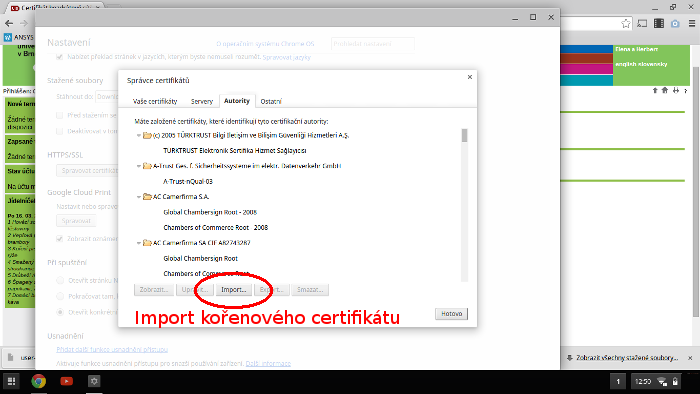Image resolution: width=700 pixels, height=394 pixels.
Task: Click the Smazat... button
Action: point(310,290)
